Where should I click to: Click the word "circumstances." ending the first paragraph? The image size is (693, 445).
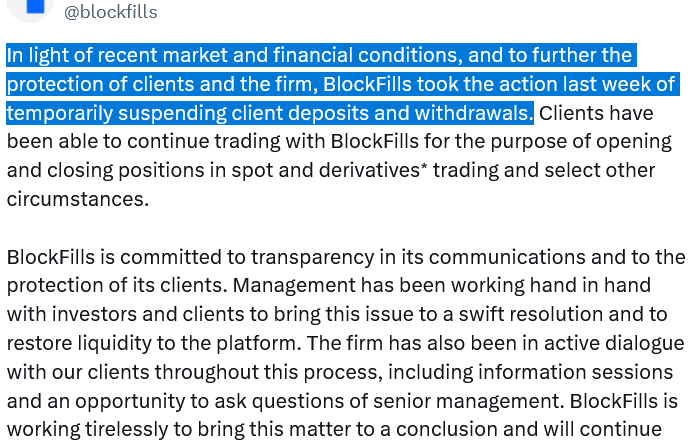tap(77, 199)
